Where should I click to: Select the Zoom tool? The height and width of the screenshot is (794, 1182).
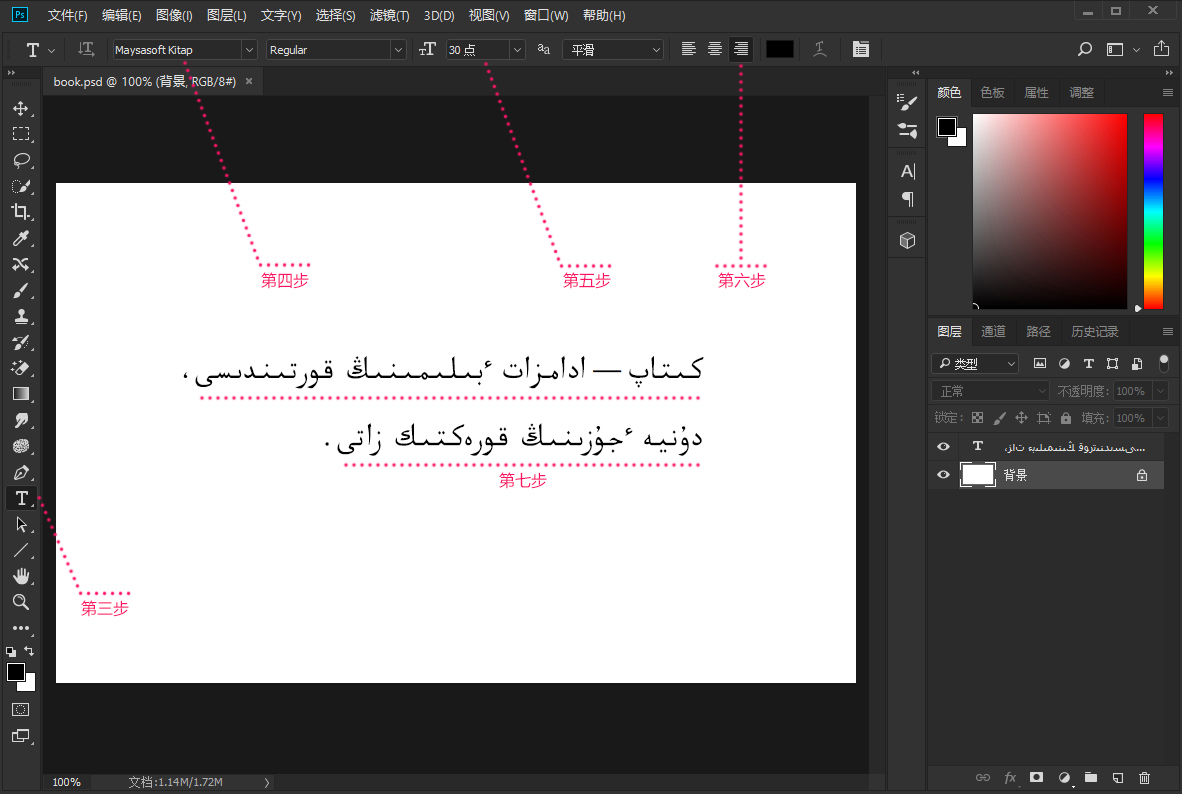click(x=21, y=602)
